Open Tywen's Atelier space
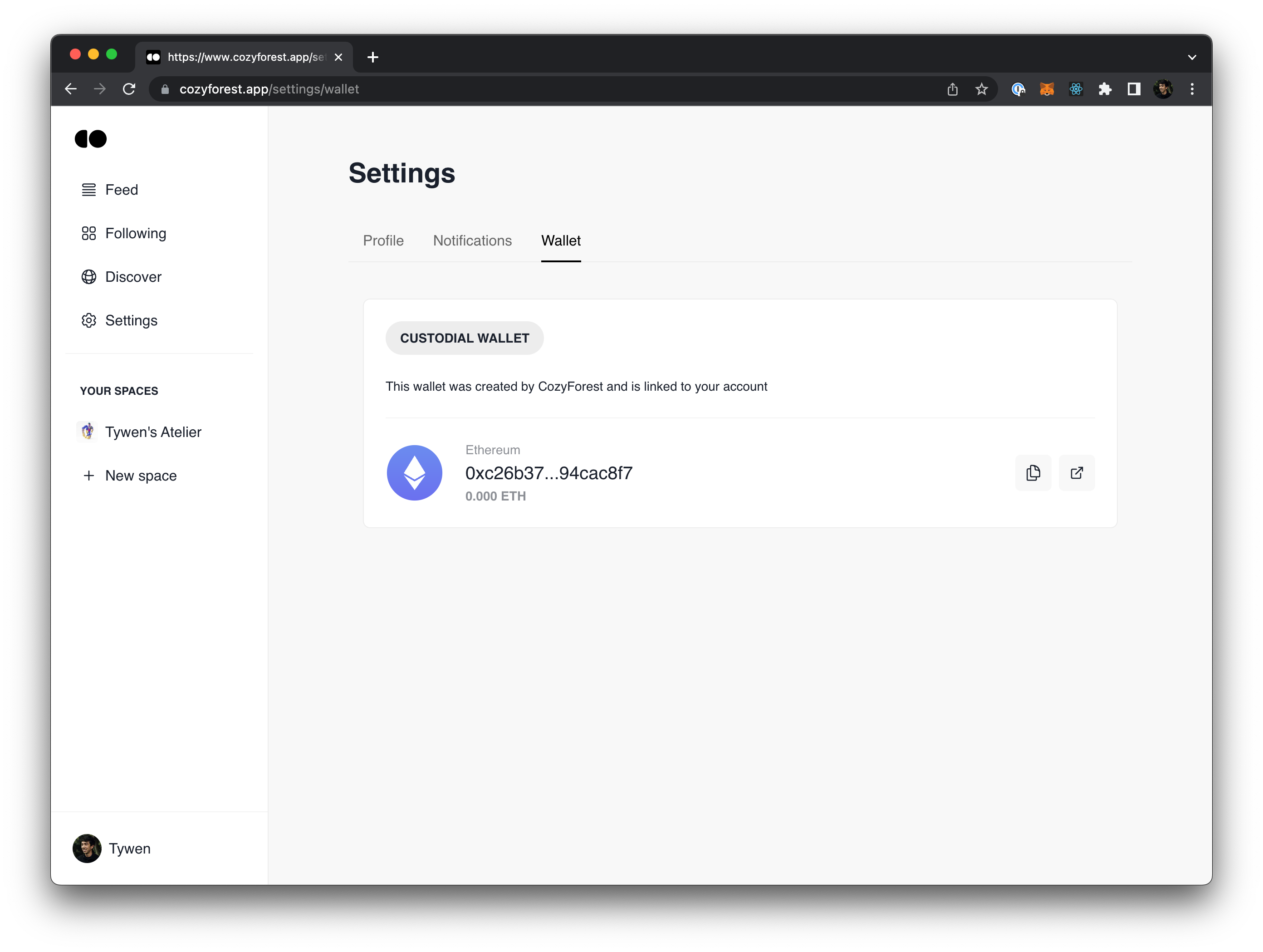1263x952 pixels. pyautogui.click(x=152, y=432)
